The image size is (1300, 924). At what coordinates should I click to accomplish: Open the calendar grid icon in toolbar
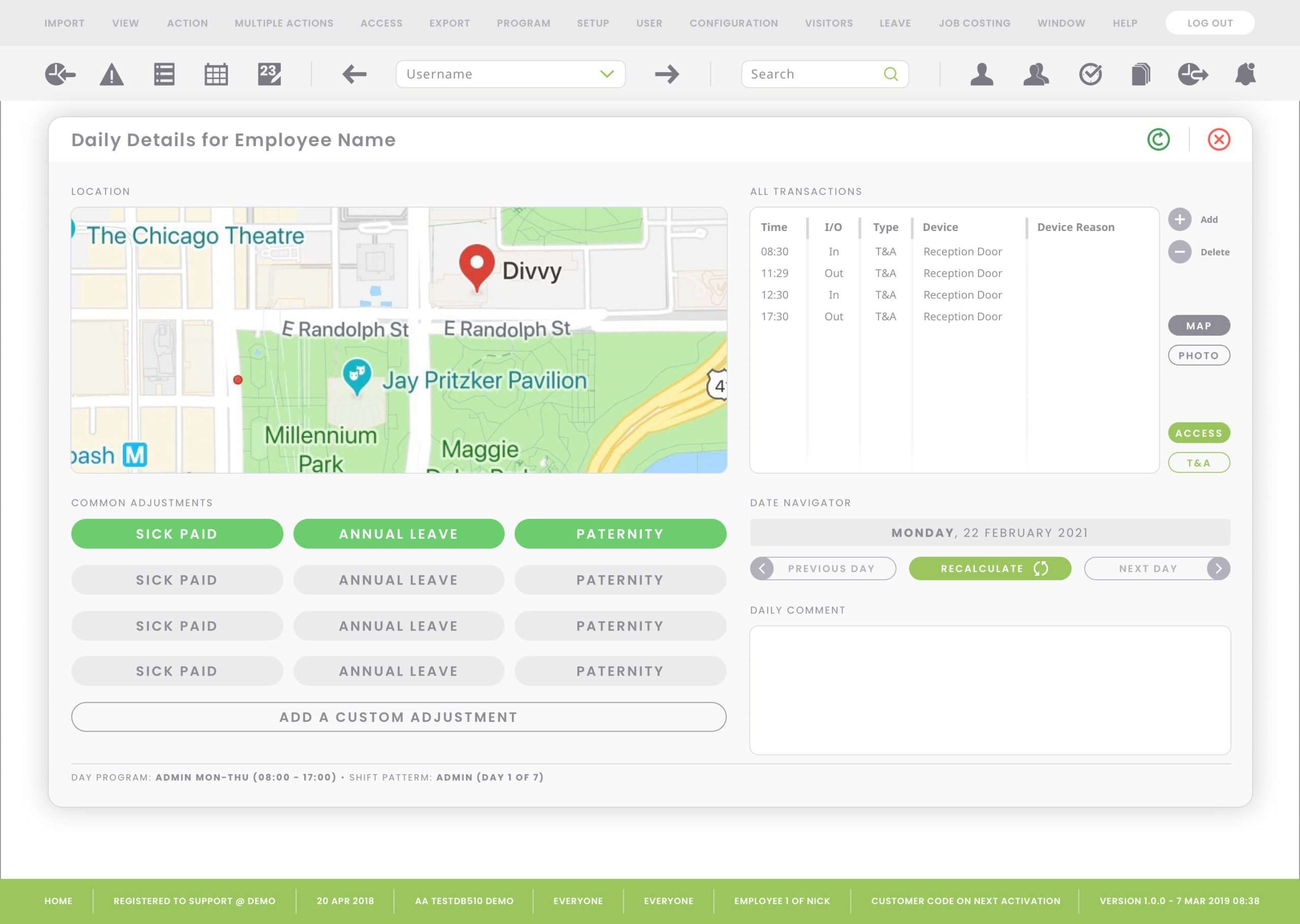coord(216,74)
